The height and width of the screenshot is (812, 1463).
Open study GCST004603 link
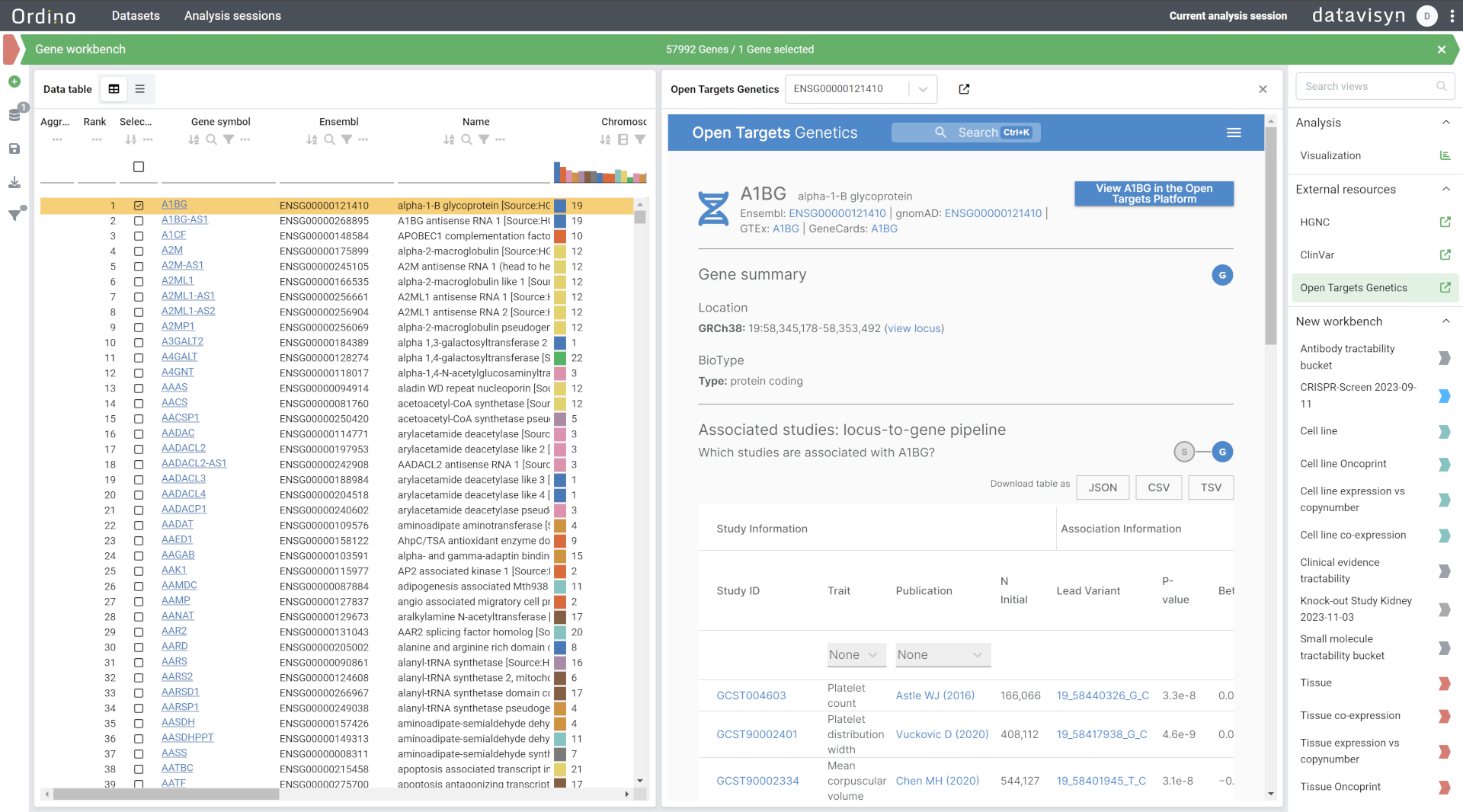coord(751,695)
